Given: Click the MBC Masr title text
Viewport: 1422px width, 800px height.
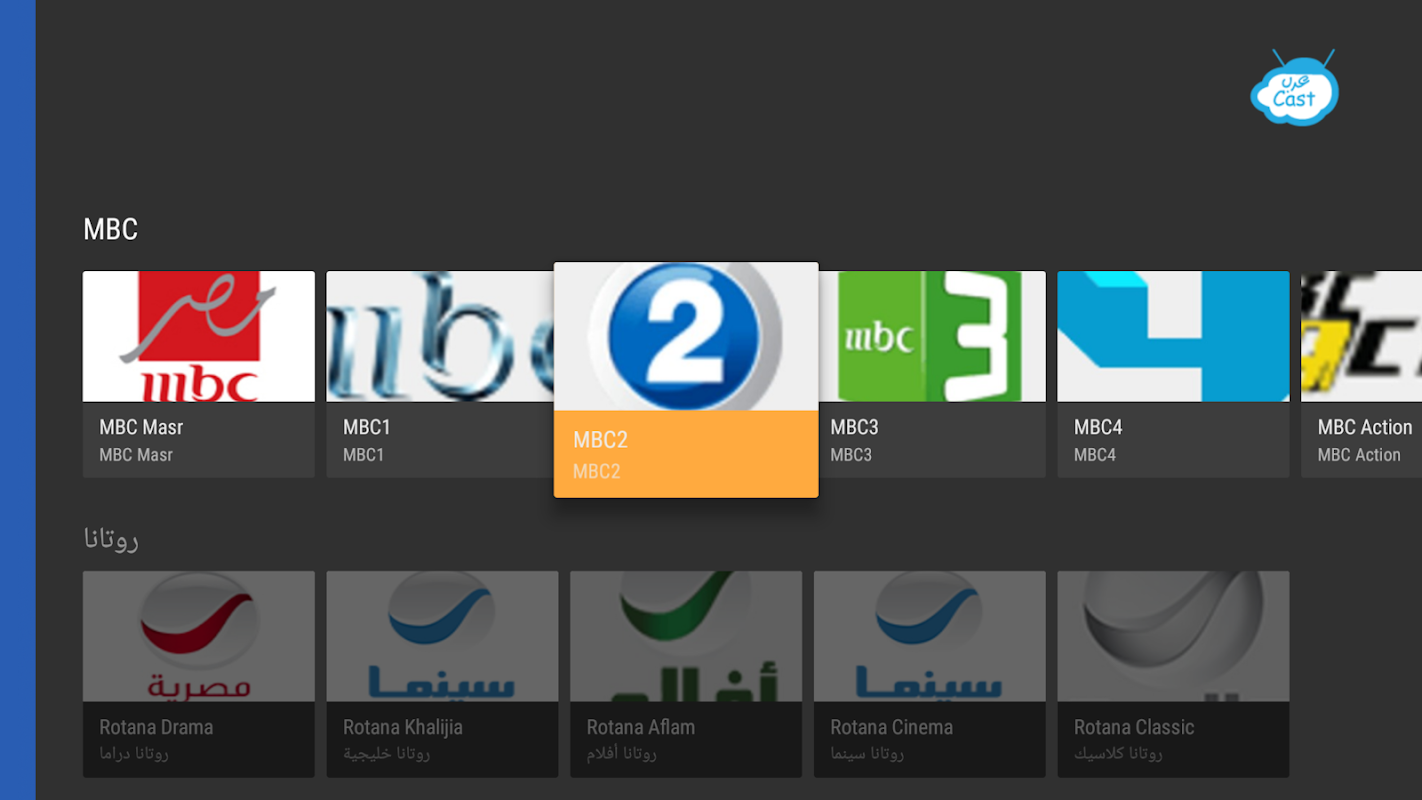Looking at the screenshot, I should pos(141,427).
